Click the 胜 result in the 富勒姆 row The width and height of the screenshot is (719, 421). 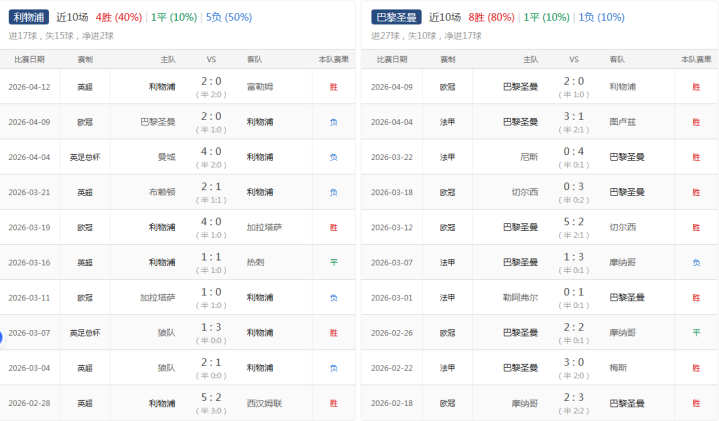tap(334, 87)
